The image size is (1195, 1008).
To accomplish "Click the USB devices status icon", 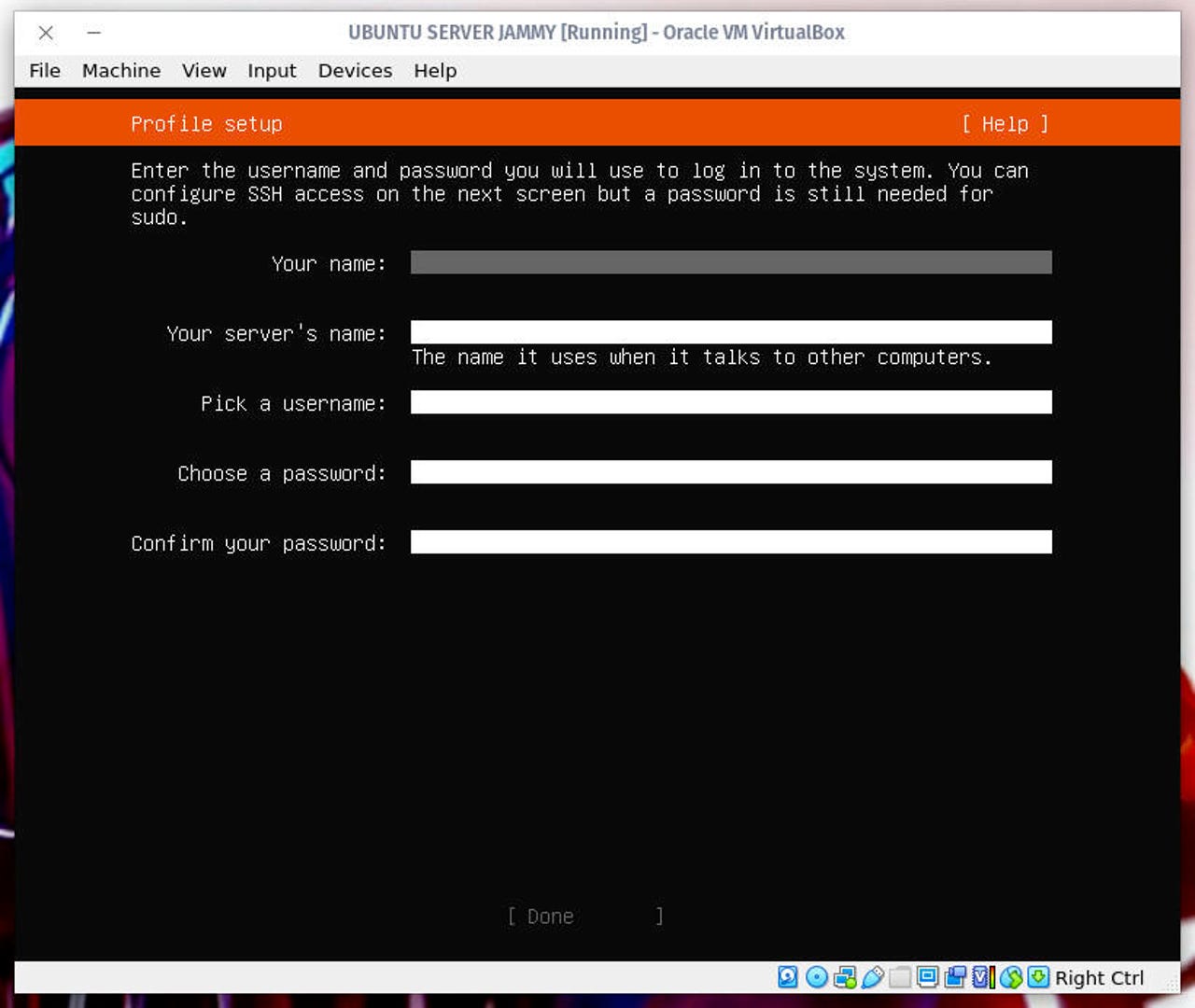I will 874,977.
